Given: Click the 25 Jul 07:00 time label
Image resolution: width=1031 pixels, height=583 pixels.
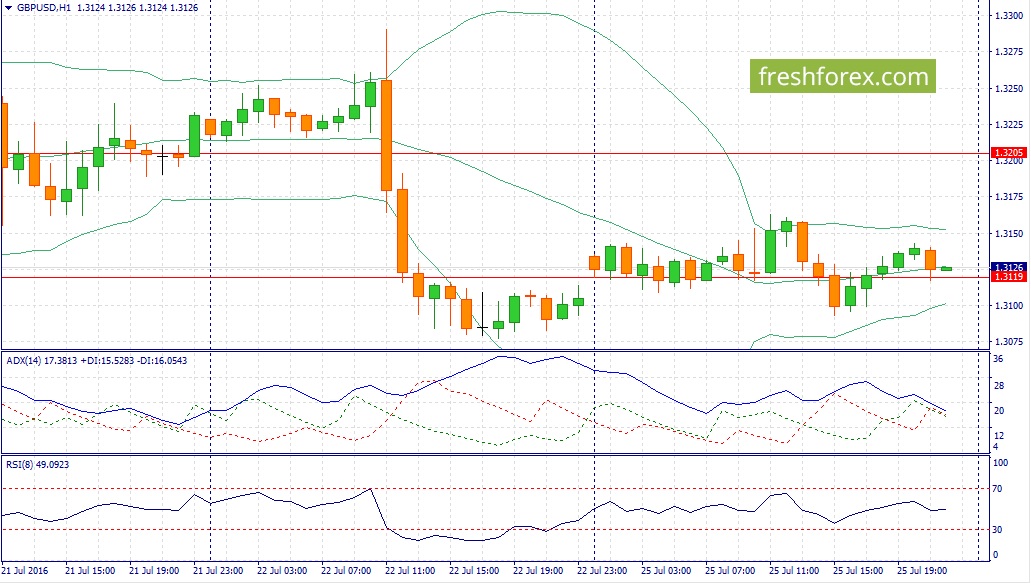Looking at the screenshot, I should [730, 571].
